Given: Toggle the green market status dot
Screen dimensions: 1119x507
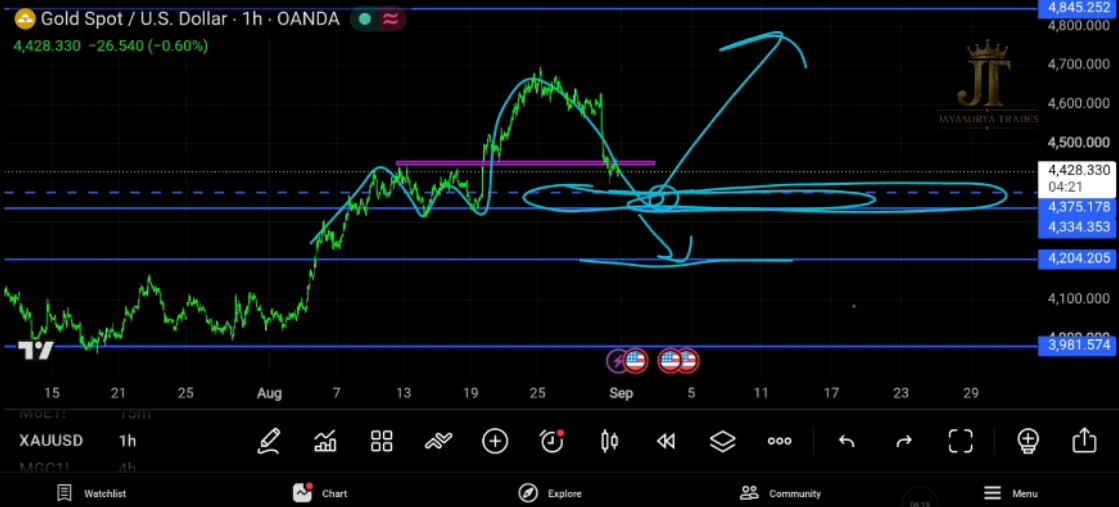Looking at the screenshot, I should point(365,19).
